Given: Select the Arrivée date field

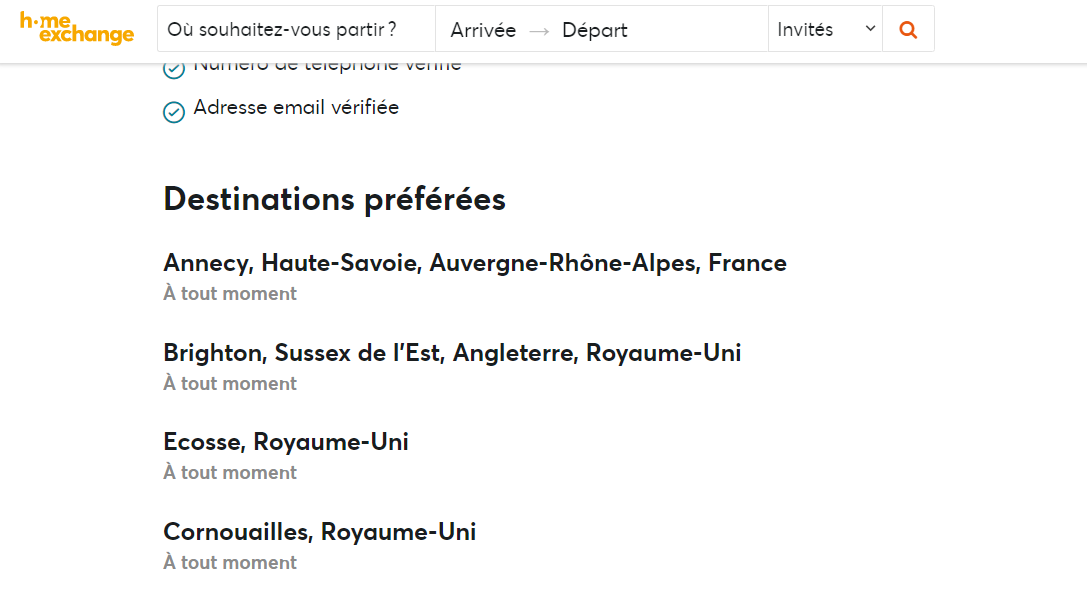Looking at the screenshot, I should (483, 31).
